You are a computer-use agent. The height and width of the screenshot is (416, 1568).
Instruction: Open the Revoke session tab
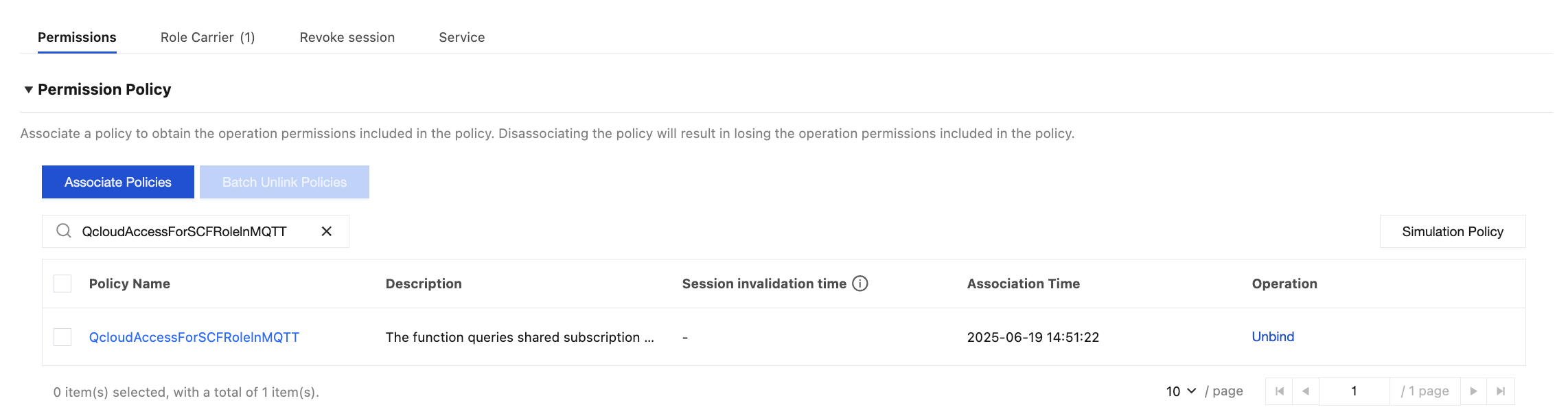[x=347, y=37]
